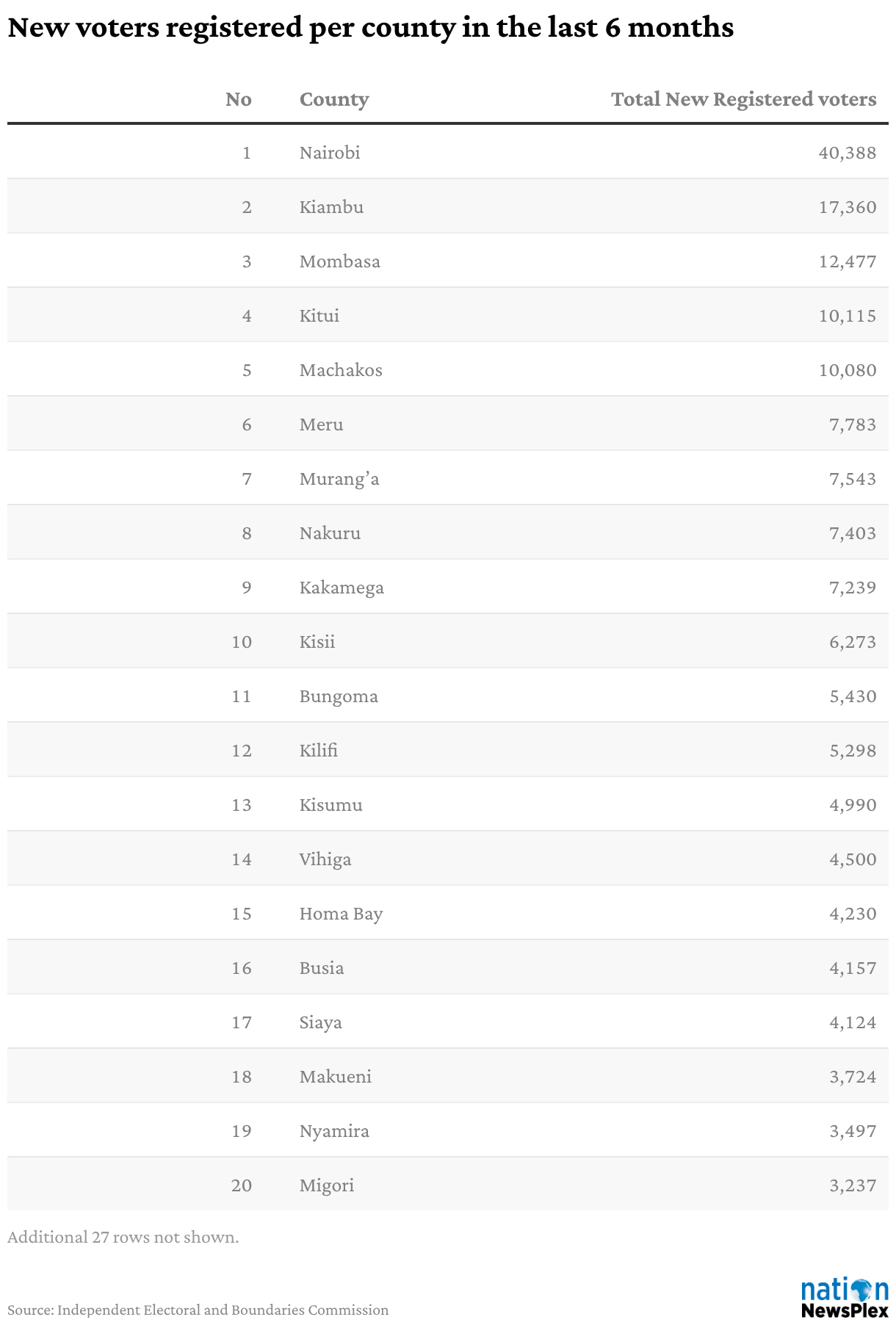Click Kakamega county name

(x=342, y=588)
